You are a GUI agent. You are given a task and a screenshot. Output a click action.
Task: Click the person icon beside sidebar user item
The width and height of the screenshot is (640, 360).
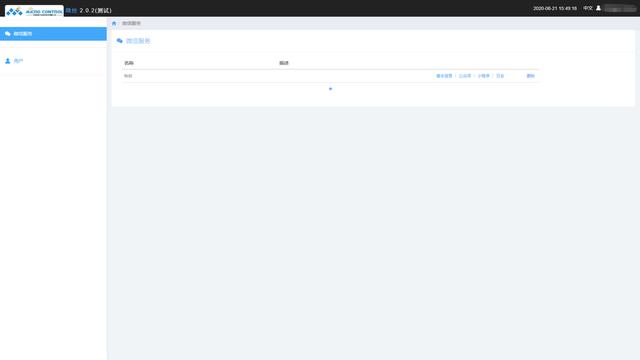click(x=7, y=61)
